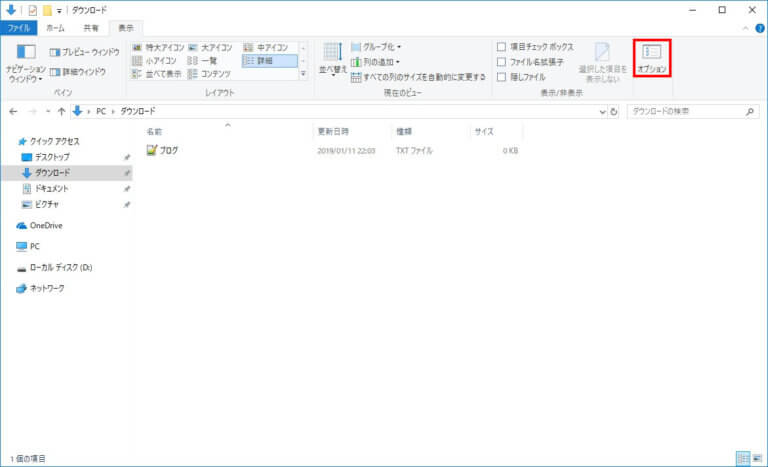The height and width of the screenshot is (467, 768).
Task: Open the 並べ替え sort menu
Action: pyautogui.click(x=333, y=59)
